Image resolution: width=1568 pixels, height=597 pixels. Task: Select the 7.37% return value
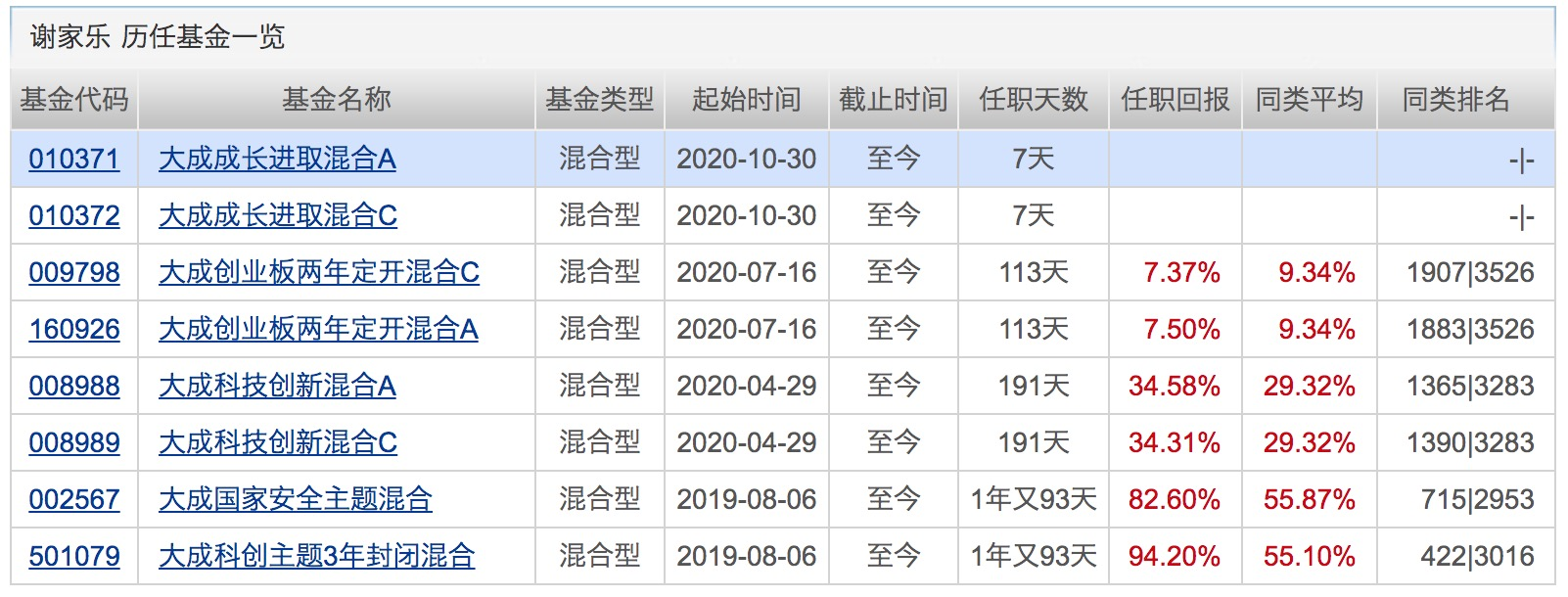click(1181, 273)
